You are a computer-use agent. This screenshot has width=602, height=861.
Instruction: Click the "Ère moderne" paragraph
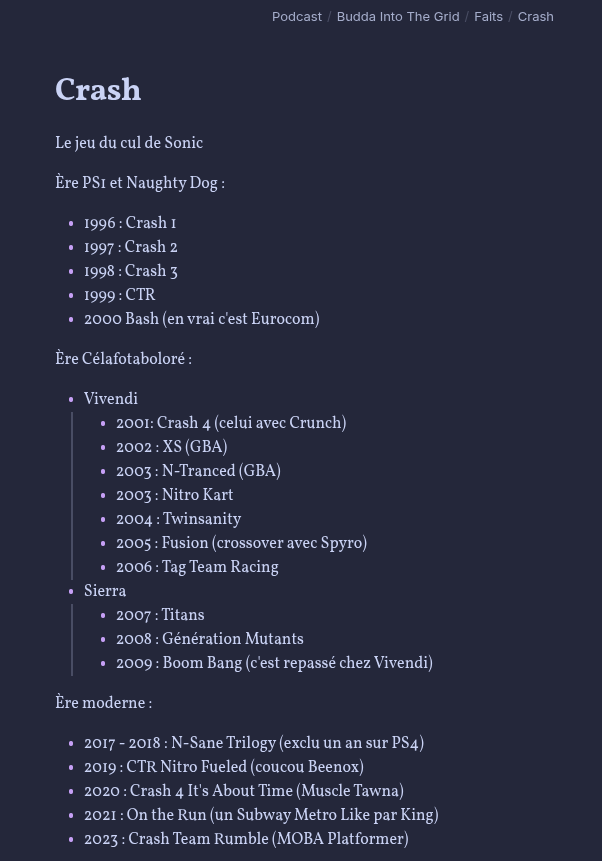(104, 704)
